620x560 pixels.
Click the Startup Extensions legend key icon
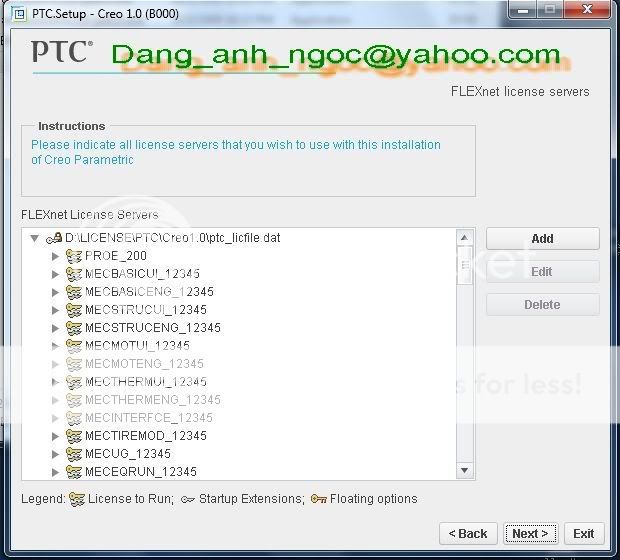(x=188, y=500)
